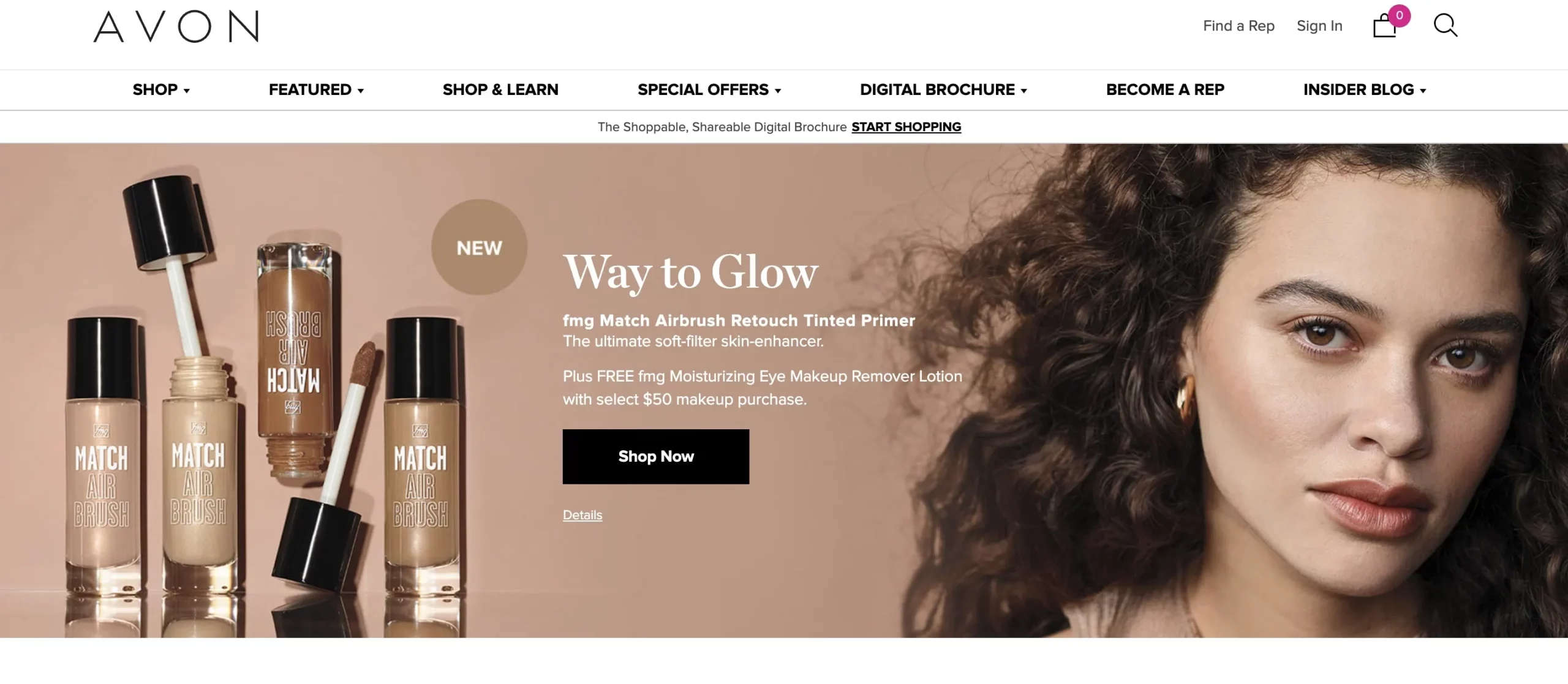Select Find a Rep

click(1238, 26)
